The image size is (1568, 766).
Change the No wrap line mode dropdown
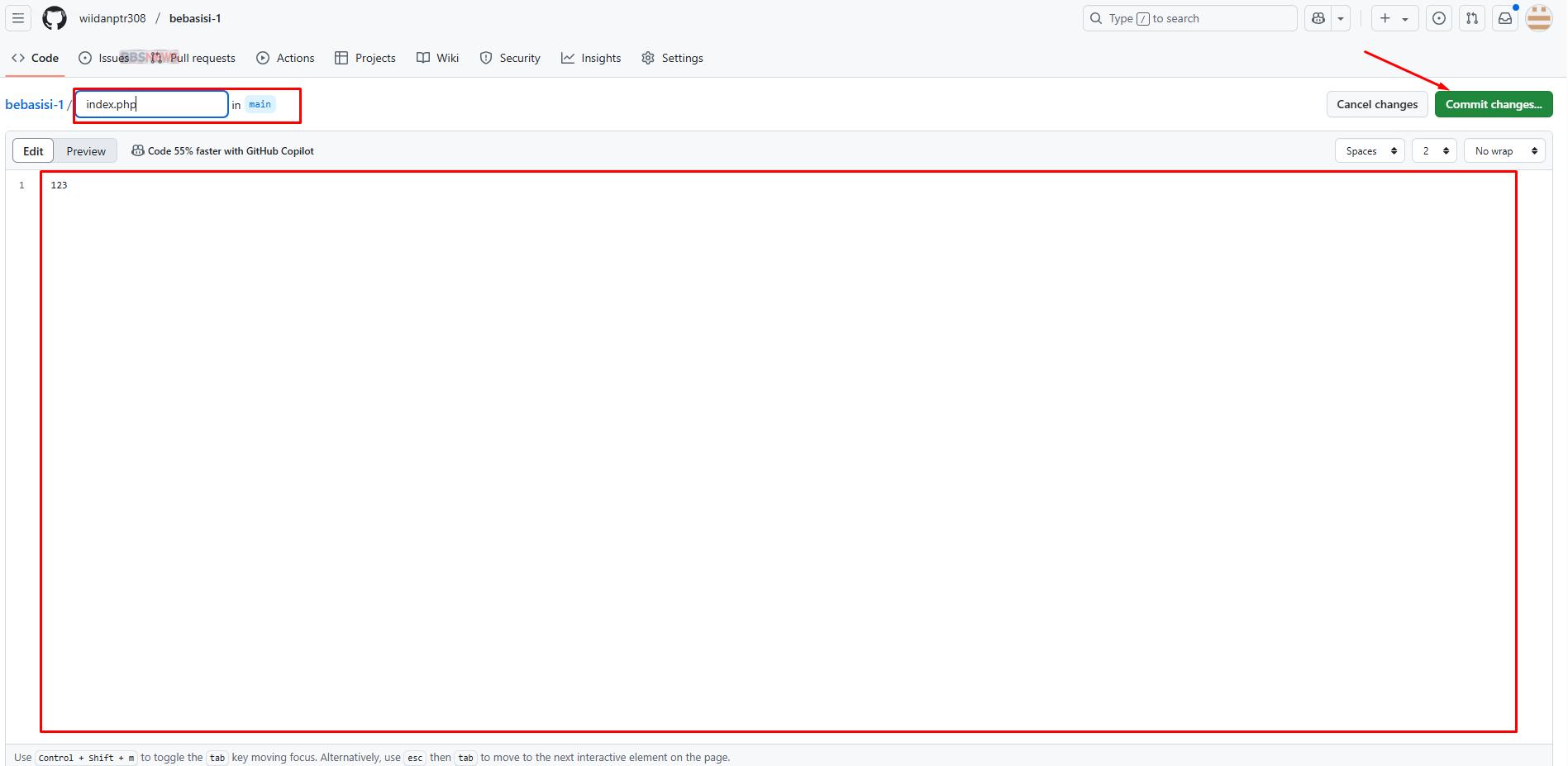click(1504, 151)
